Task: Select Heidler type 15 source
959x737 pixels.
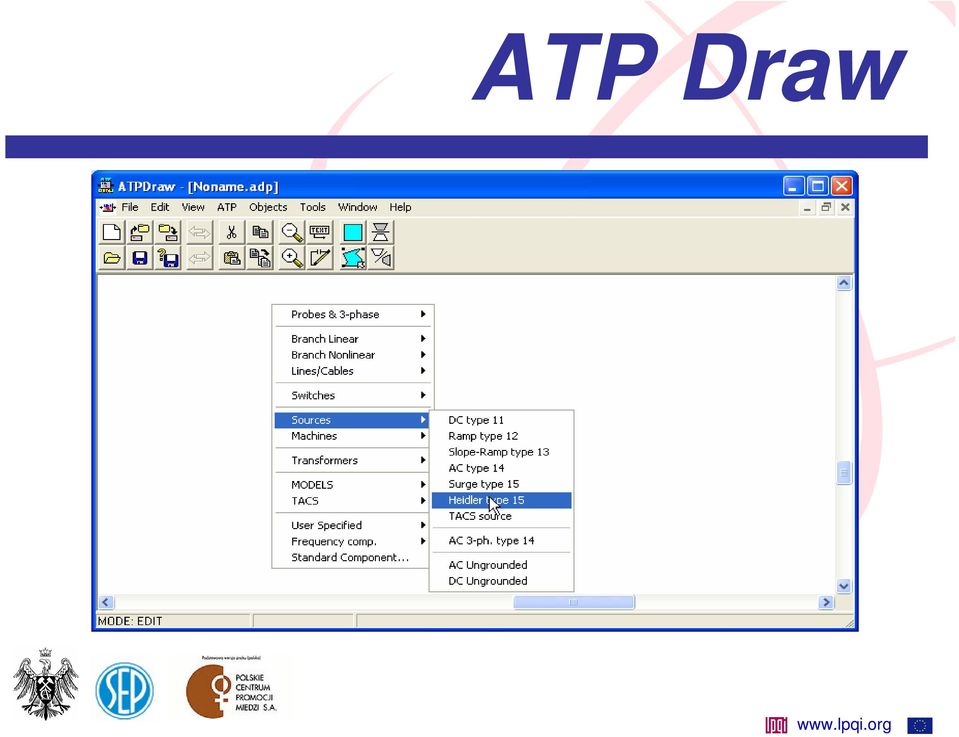Action: click(502, 500)
